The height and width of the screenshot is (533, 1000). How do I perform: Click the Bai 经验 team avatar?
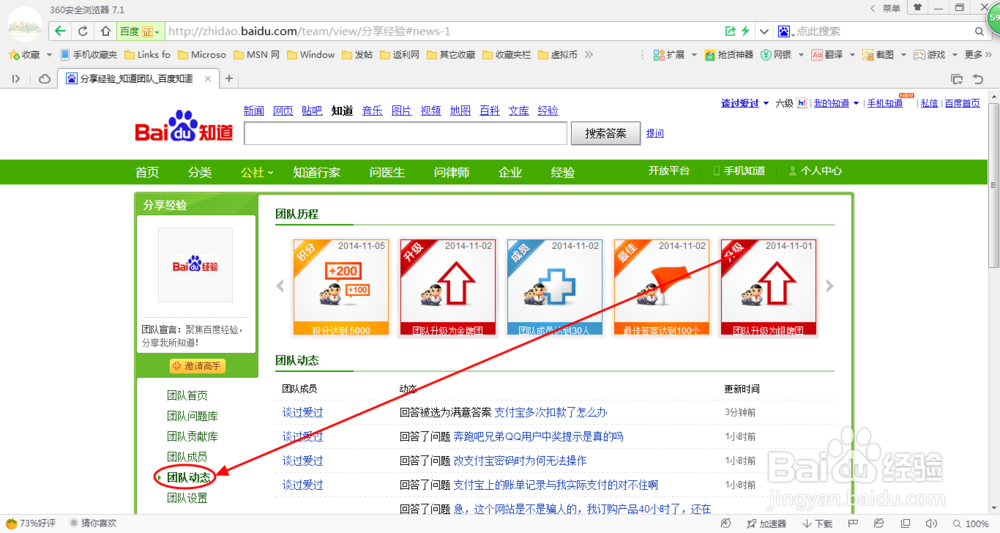195,265
